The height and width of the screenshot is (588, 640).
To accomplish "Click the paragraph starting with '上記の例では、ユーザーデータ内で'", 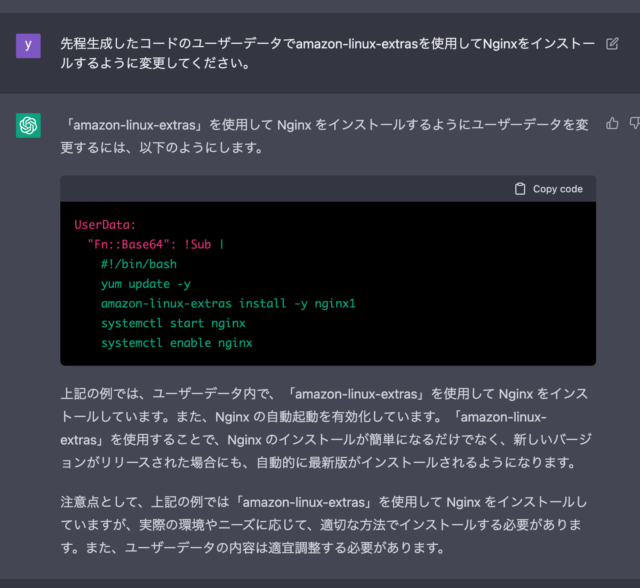I will (326, 428).
